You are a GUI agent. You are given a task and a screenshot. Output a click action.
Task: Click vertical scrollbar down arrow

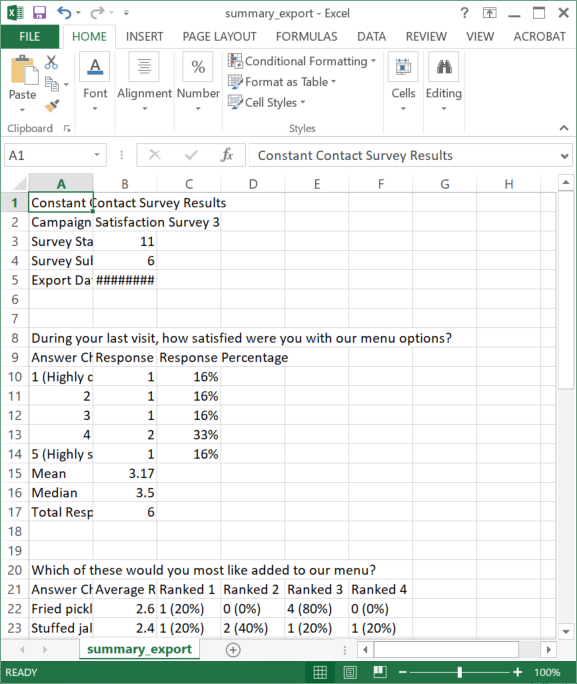[x=566, y=631]
